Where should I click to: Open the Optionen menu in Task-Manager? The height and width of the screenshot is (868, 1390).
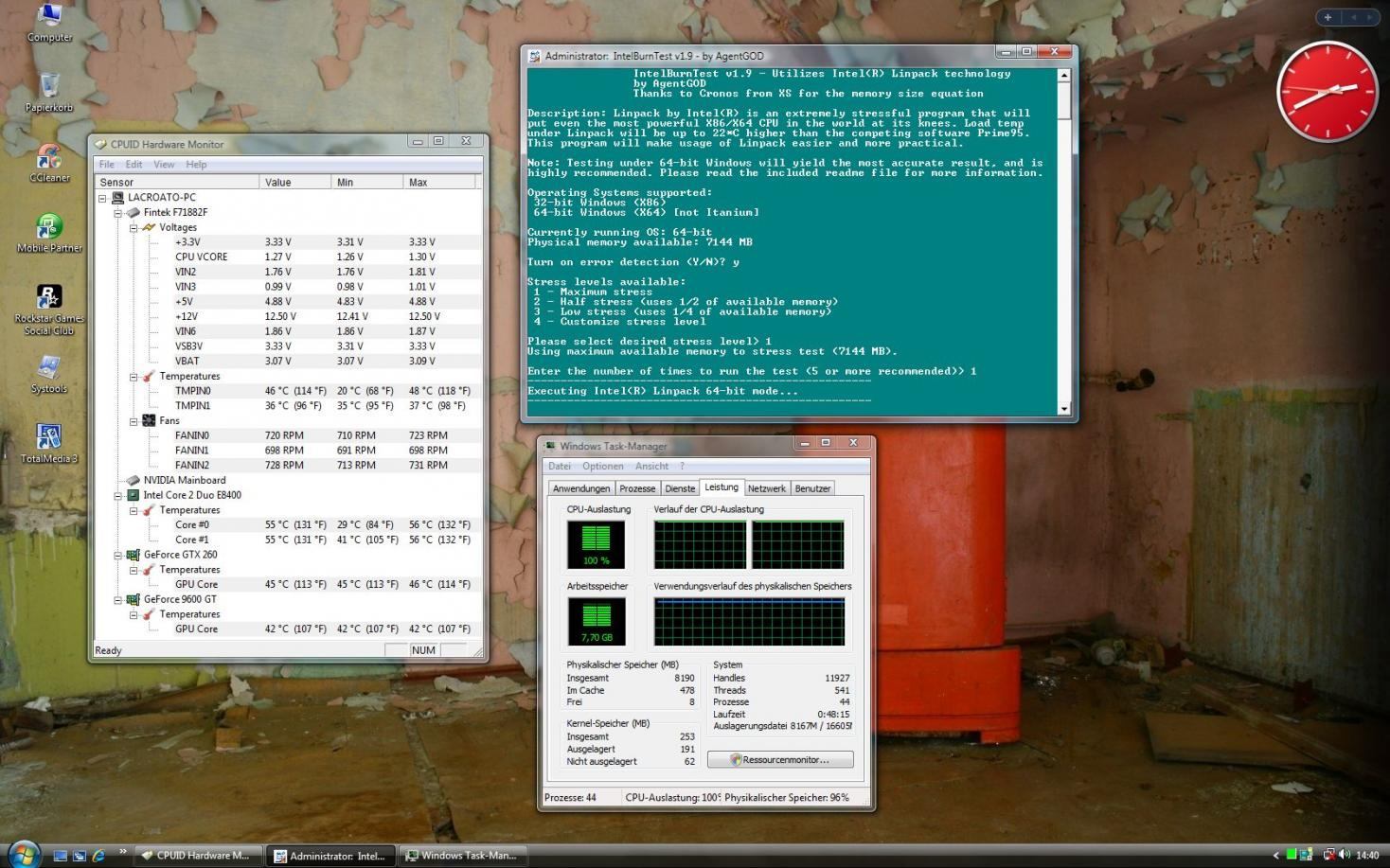pos(603,466)
